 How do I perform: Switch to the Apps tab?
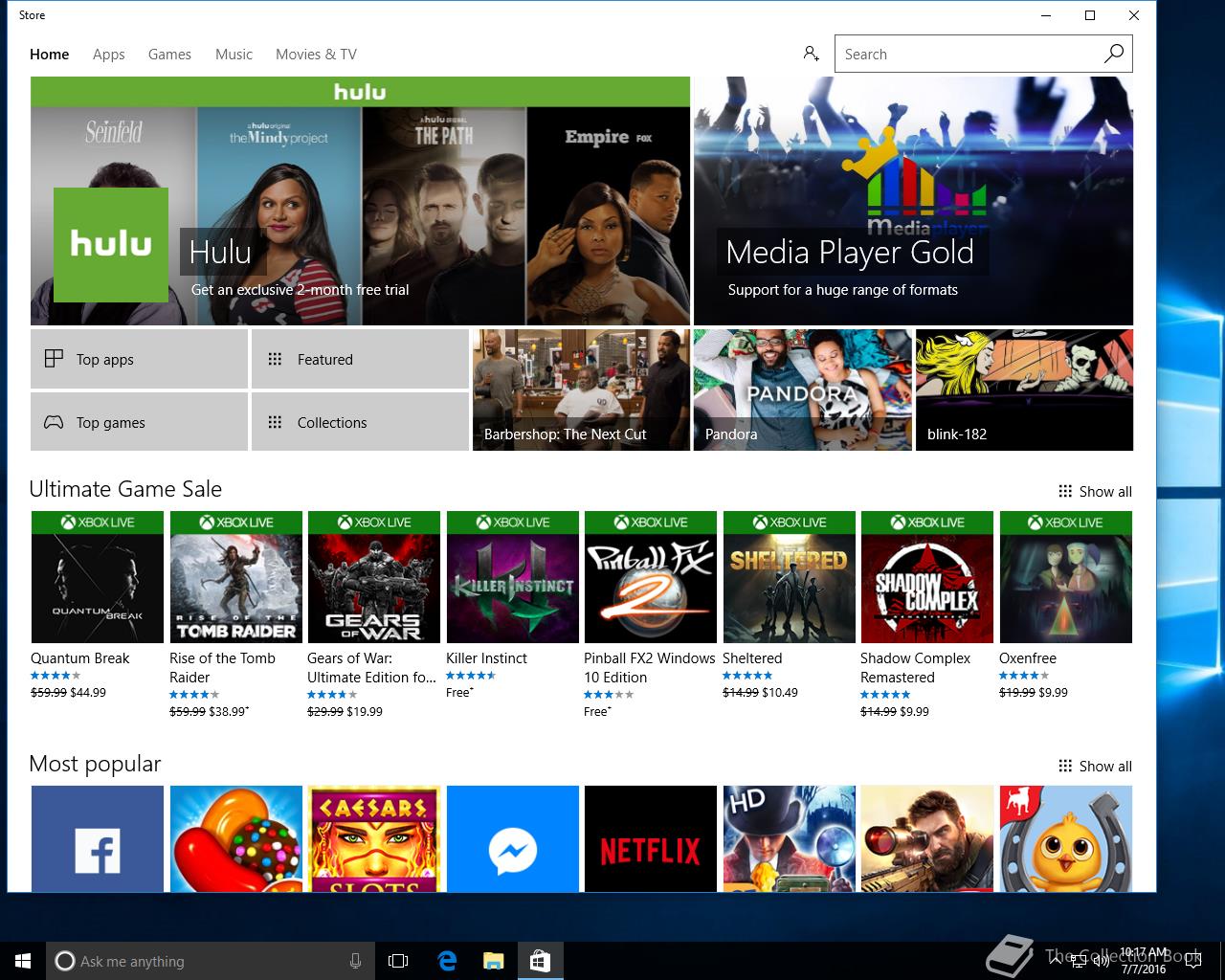coord(109,55)
